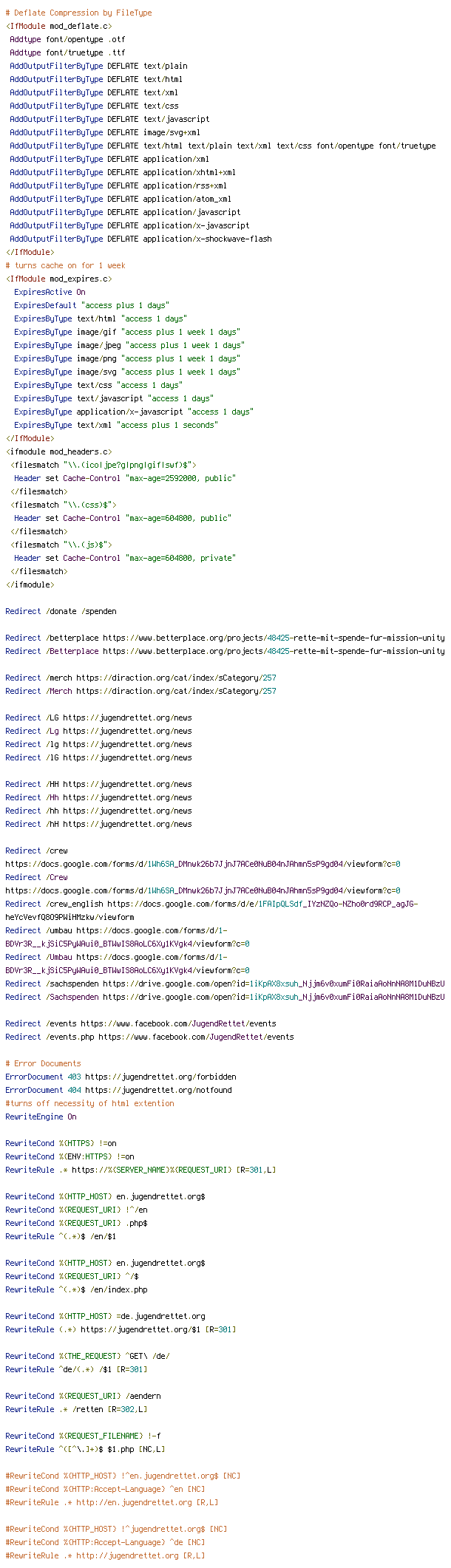
Task: Click the 'Redirect /donate /spenden' line
Action: point(61,612)
